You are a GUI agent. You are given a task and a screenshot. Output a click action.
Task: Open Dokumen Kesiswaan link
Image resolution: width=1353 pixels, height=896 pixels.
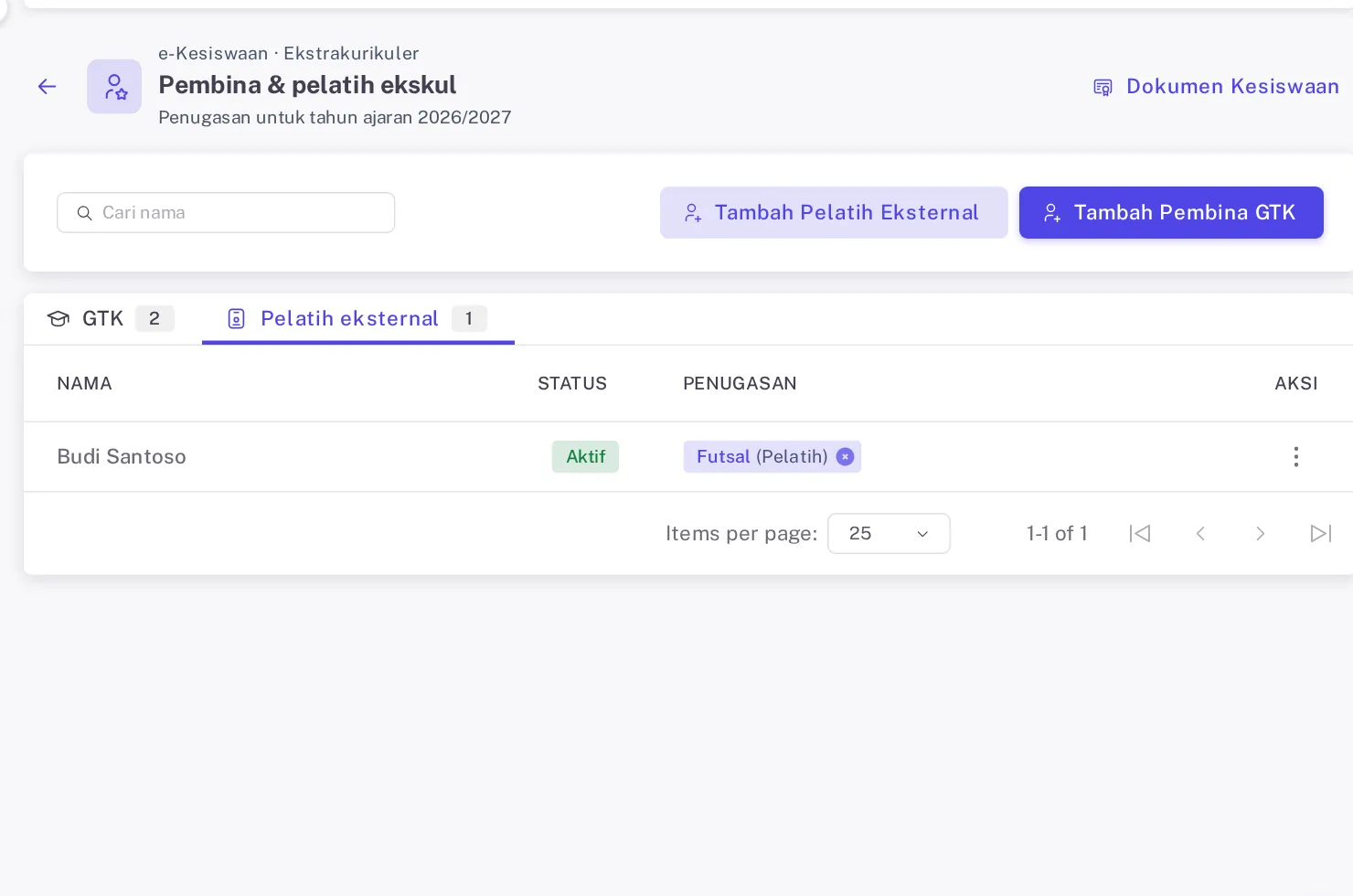click(1217, 87)
